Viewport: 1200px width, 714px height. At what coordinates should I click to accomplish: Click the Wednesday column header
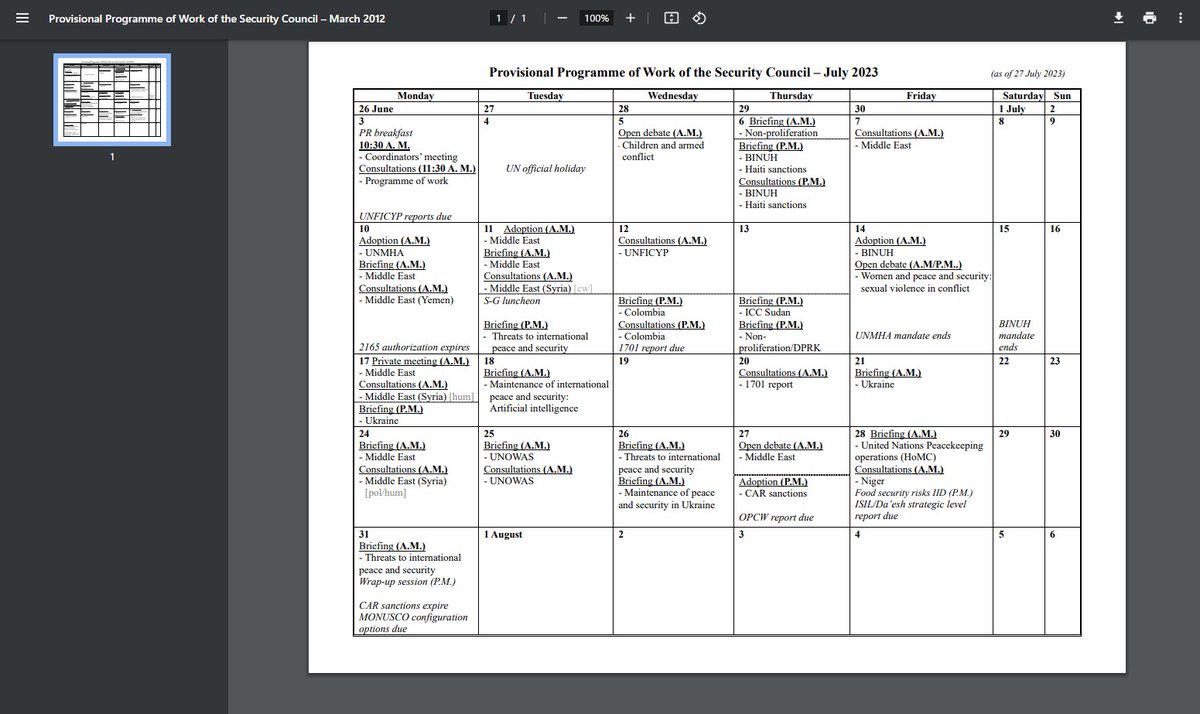[673, 96]
